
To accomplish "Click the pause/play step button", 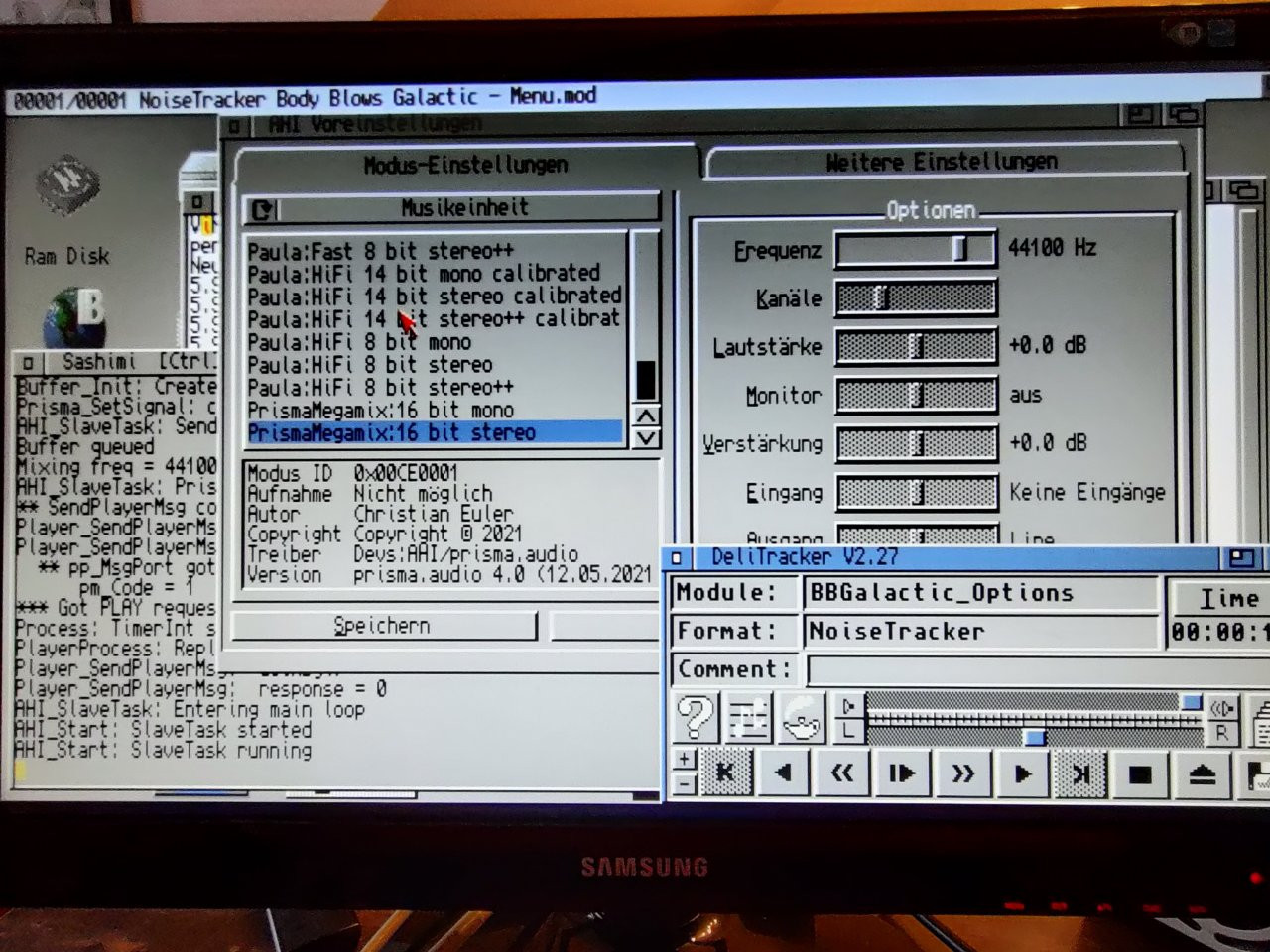I will pyautogui.click(x=902, y=774).
